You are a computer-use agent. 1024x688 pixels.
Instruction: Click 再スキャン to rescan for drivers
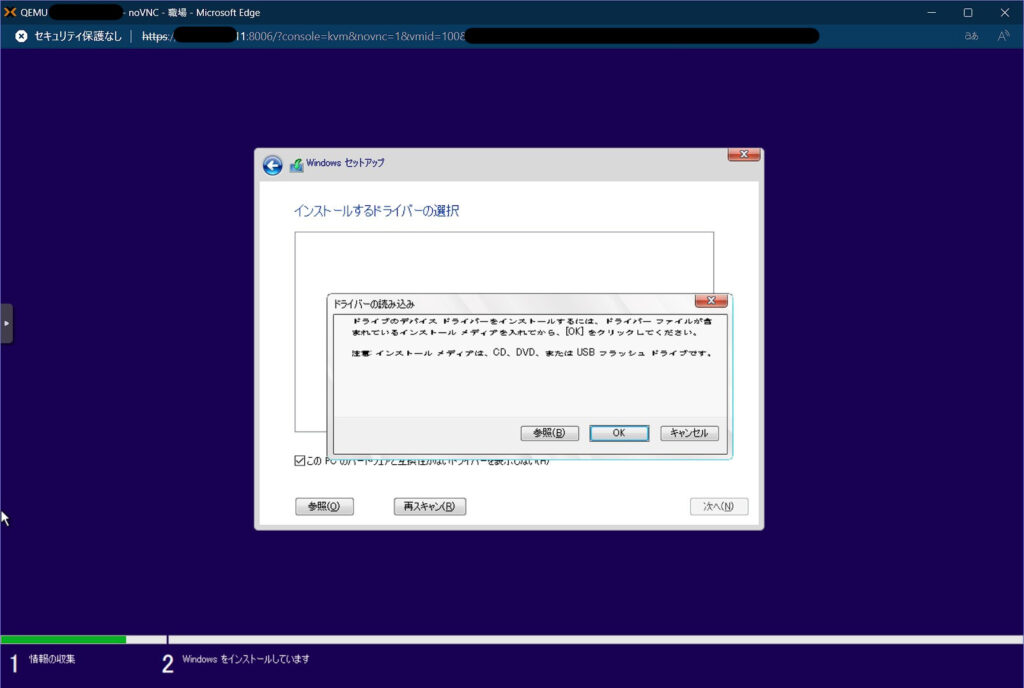coord(429,506)
